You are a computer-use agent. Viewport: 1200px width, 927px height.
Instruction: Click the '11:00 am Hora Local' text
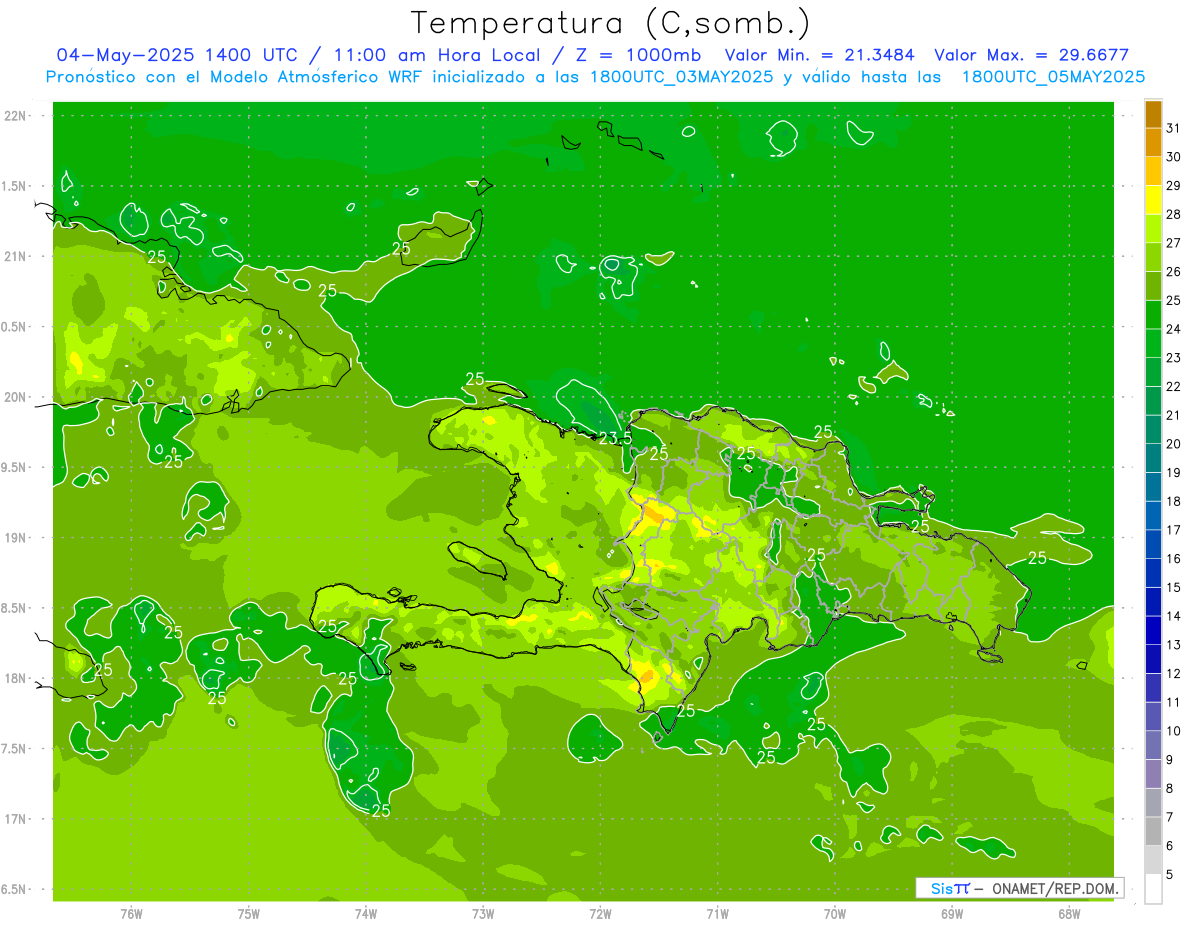(433, 55)
